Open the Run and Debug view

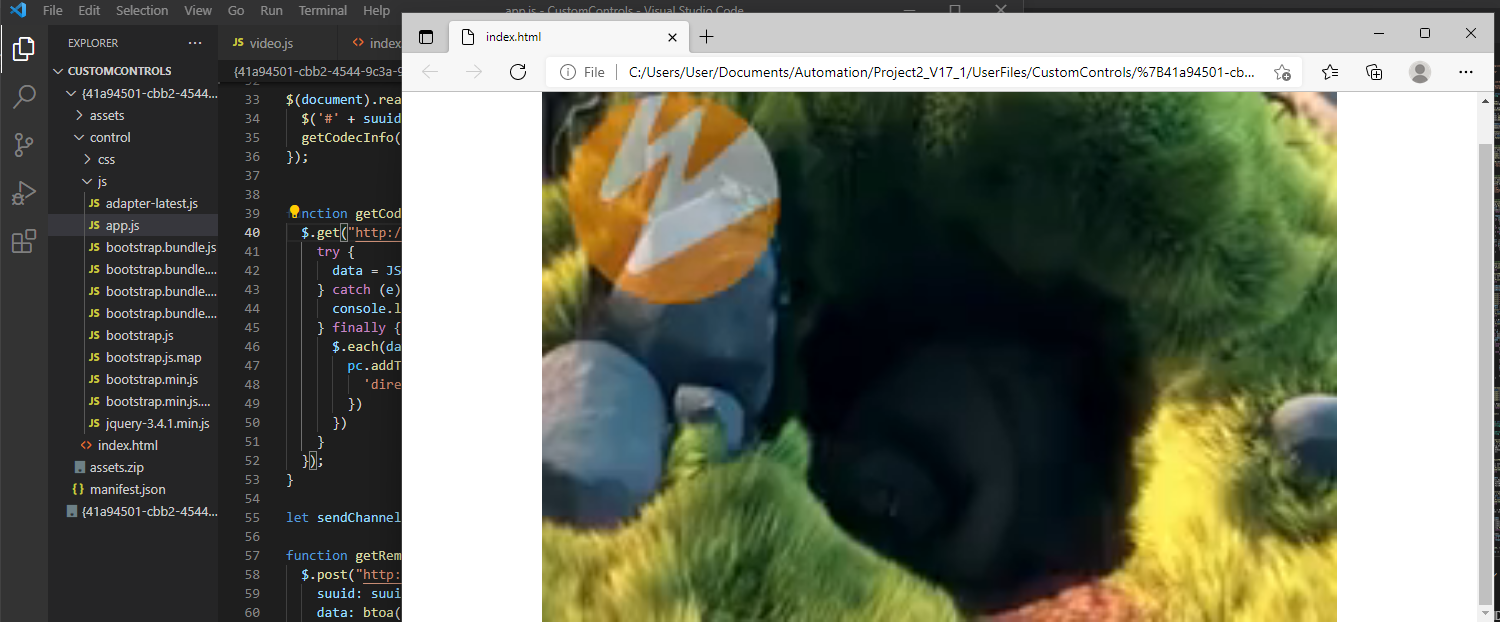pos(24,193)
